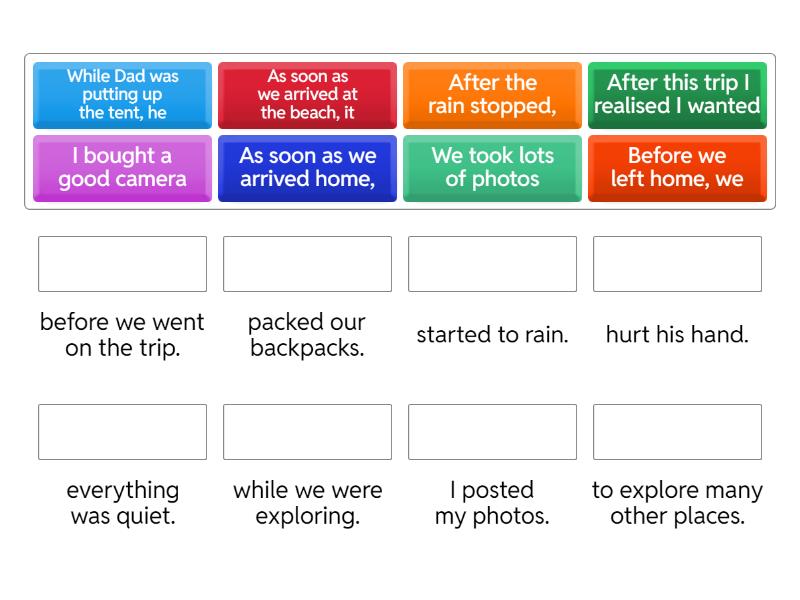The image size is (800, 600).
Task: Click the blue 'As soon as we arrived home,' tile
Action: click(307, 168)
